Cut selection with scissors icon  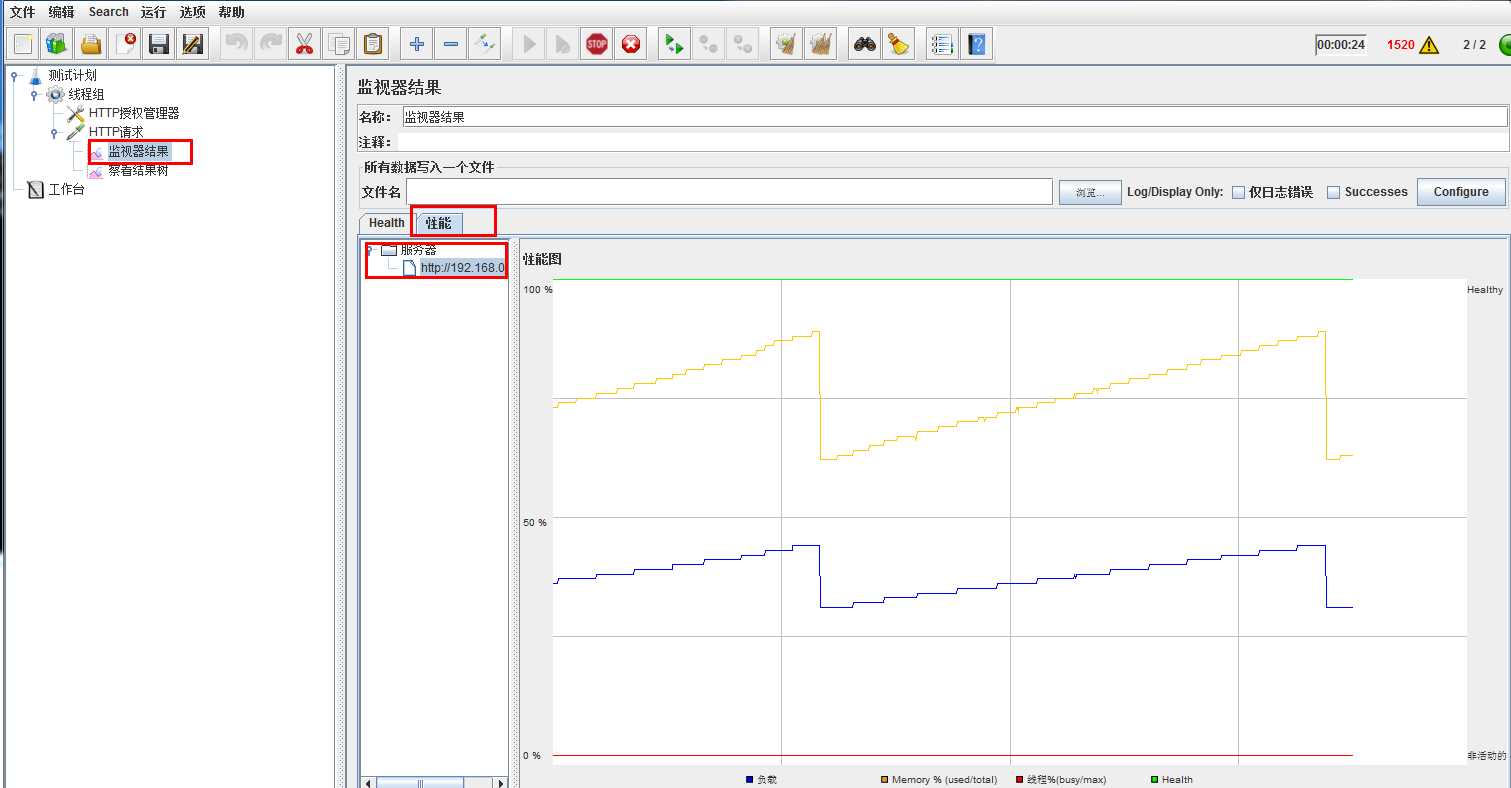(x=305, y=44)
